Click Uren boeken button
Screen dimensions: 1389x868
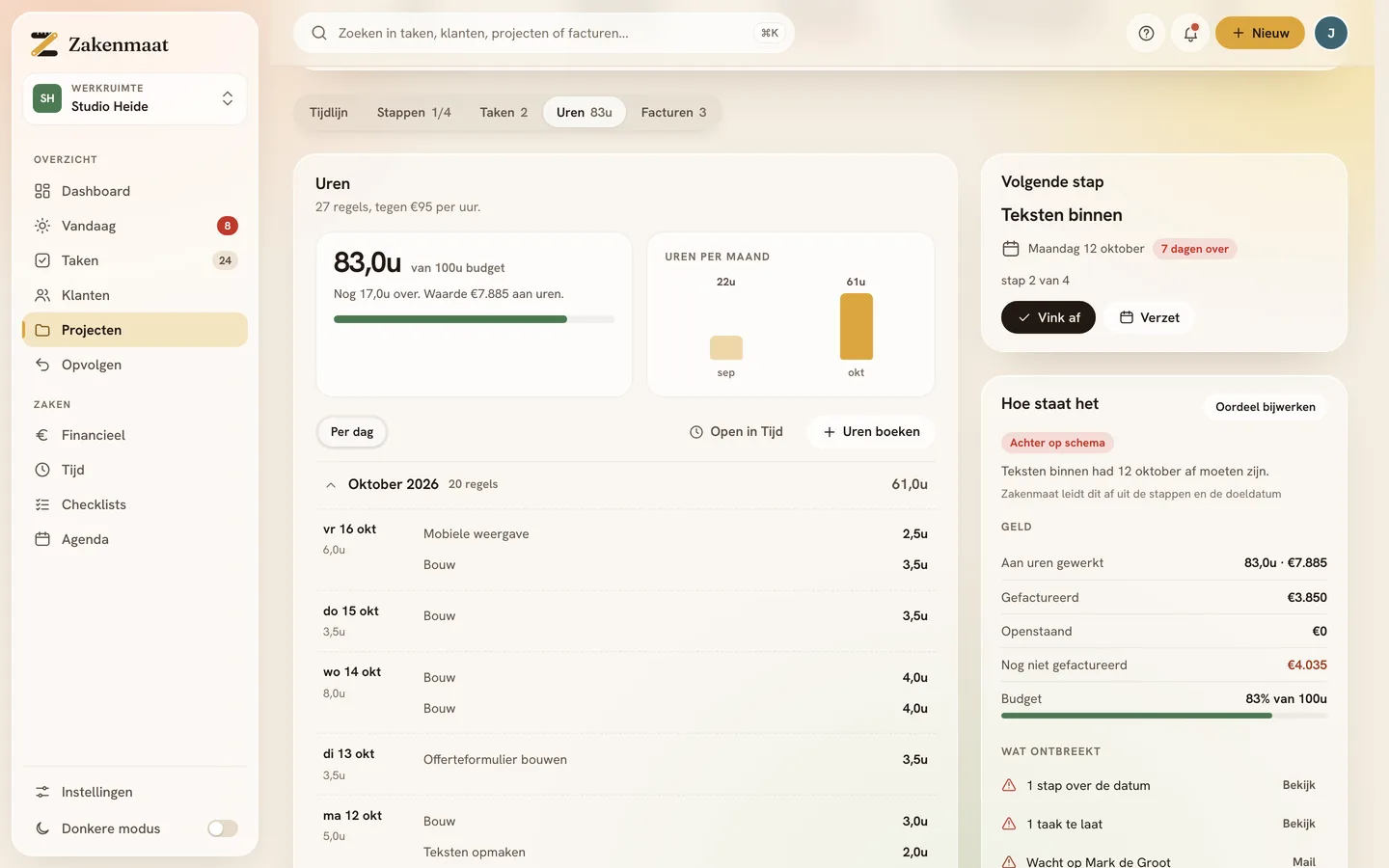click(x=871, y=432)
